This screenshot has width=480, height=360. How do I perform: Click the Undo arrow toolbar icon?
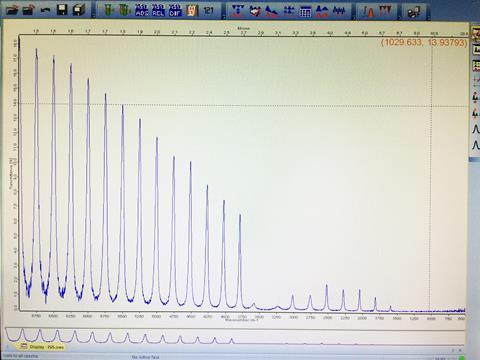click(x=45, y=10)
